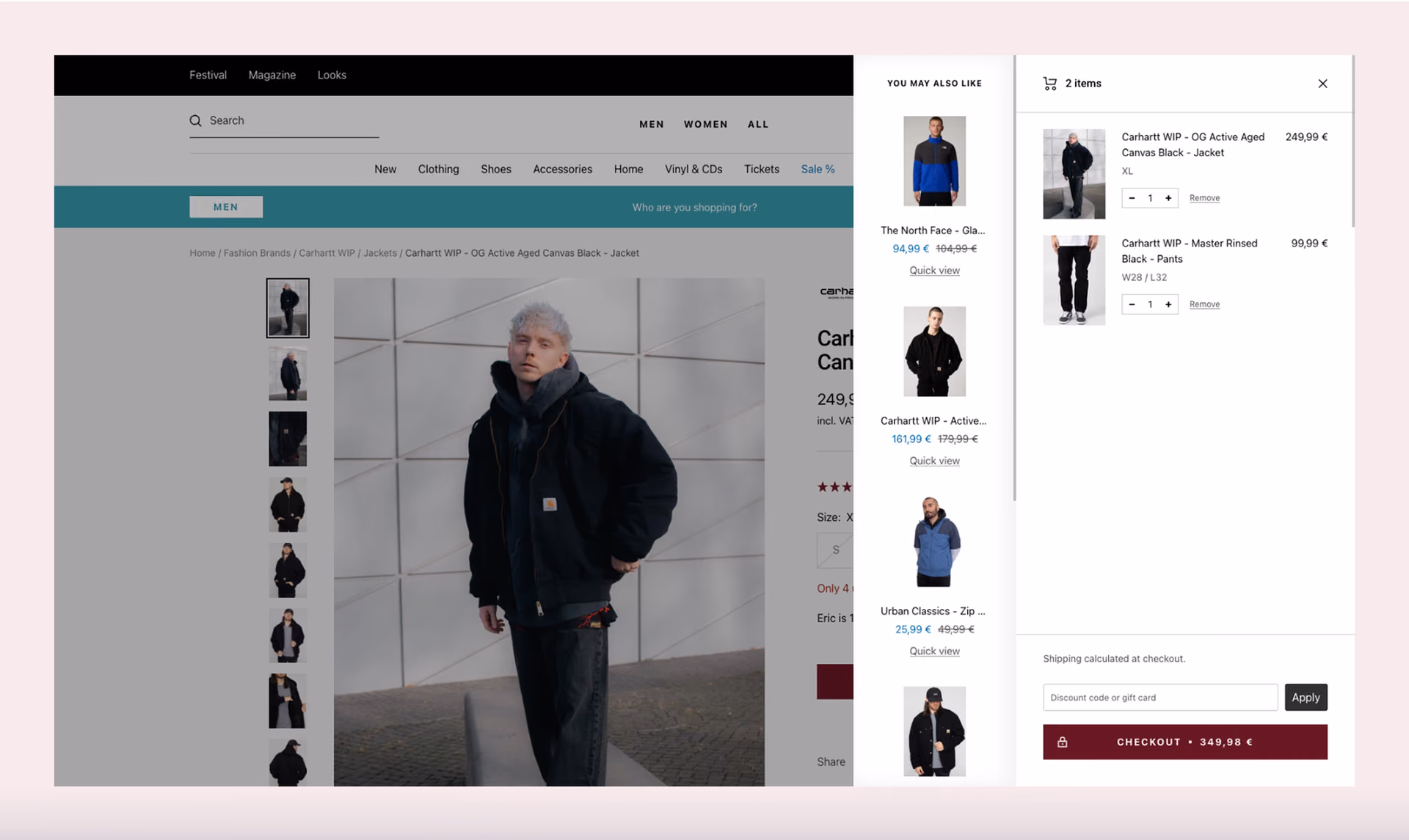Open Carhartt WIP Active recommendation image
This screenshot has width=1409, height=840.
pyautogui.click(x=934, y=351)
